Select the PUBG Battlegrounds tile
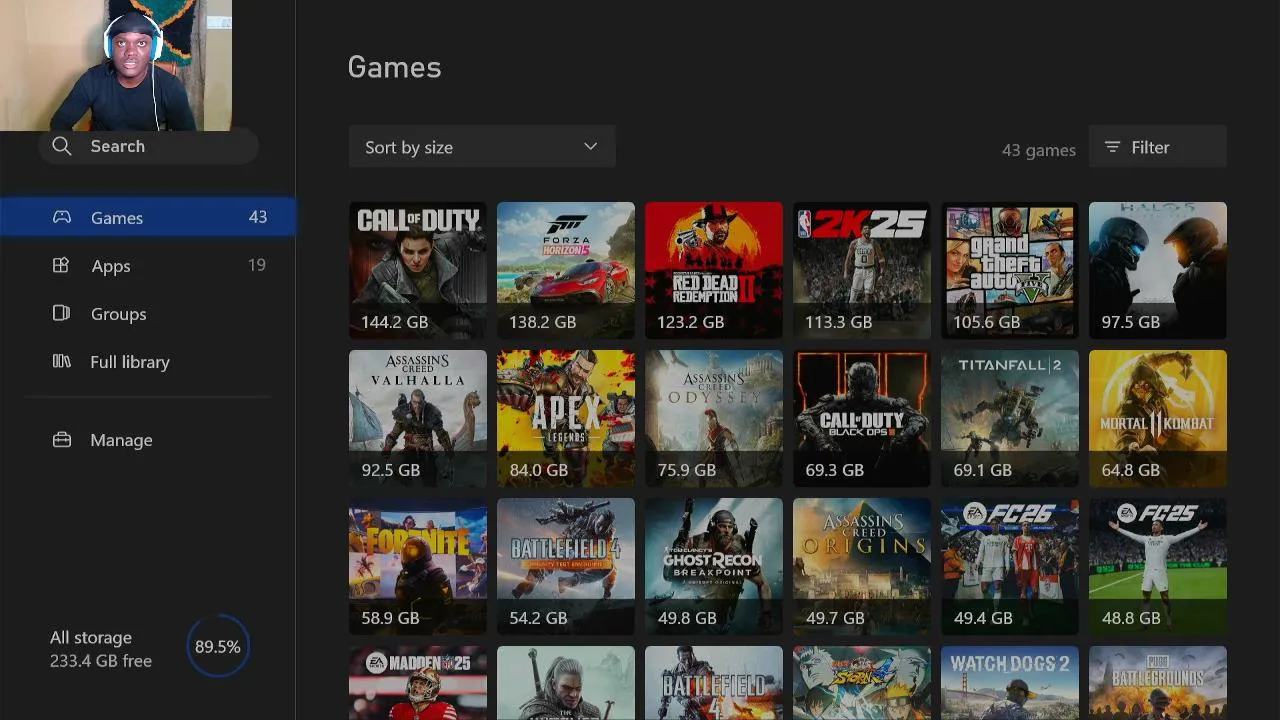Viewport: 1280px width, 720px height. [x=1158, y=683]
